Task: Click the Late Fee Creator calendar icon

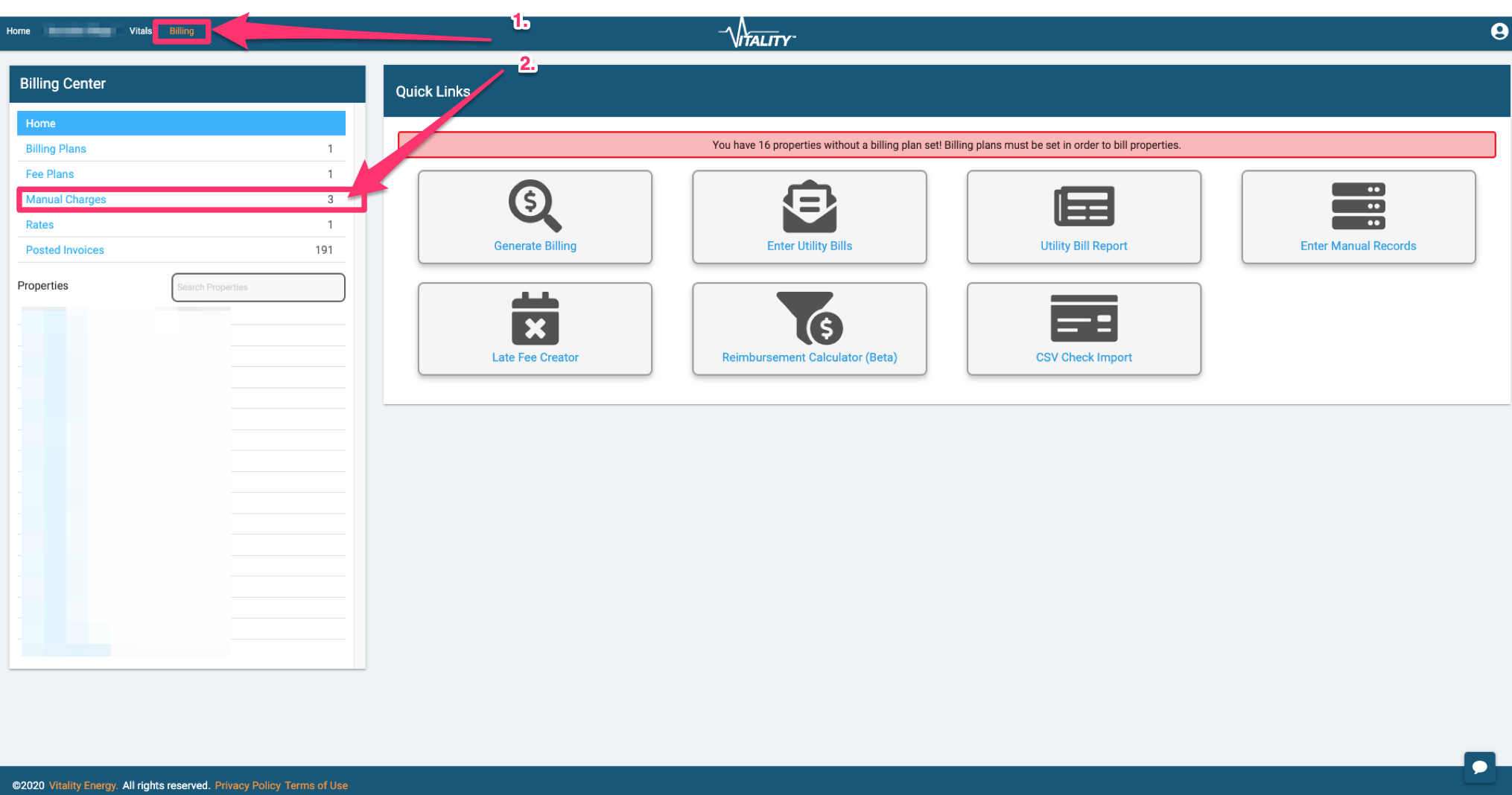Action: 535,319
